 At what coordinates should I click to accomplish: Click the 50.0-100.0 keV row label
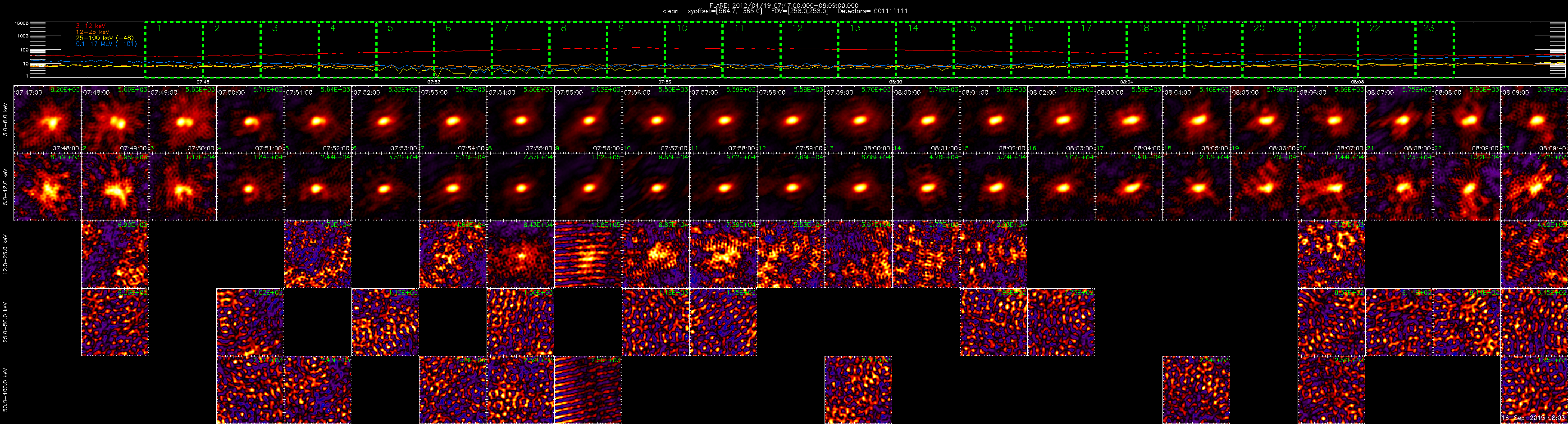click(5, 389)
